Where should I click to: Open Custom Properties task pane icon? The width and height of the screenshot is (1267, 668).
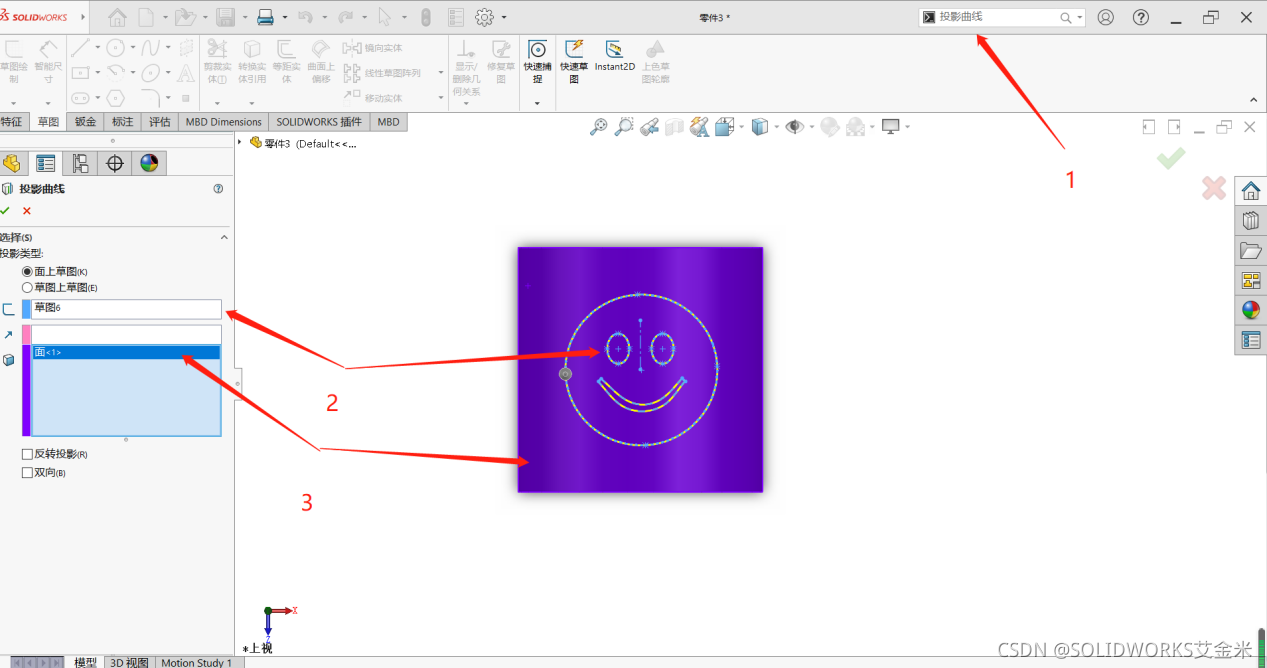click(x=1251, y=340)
